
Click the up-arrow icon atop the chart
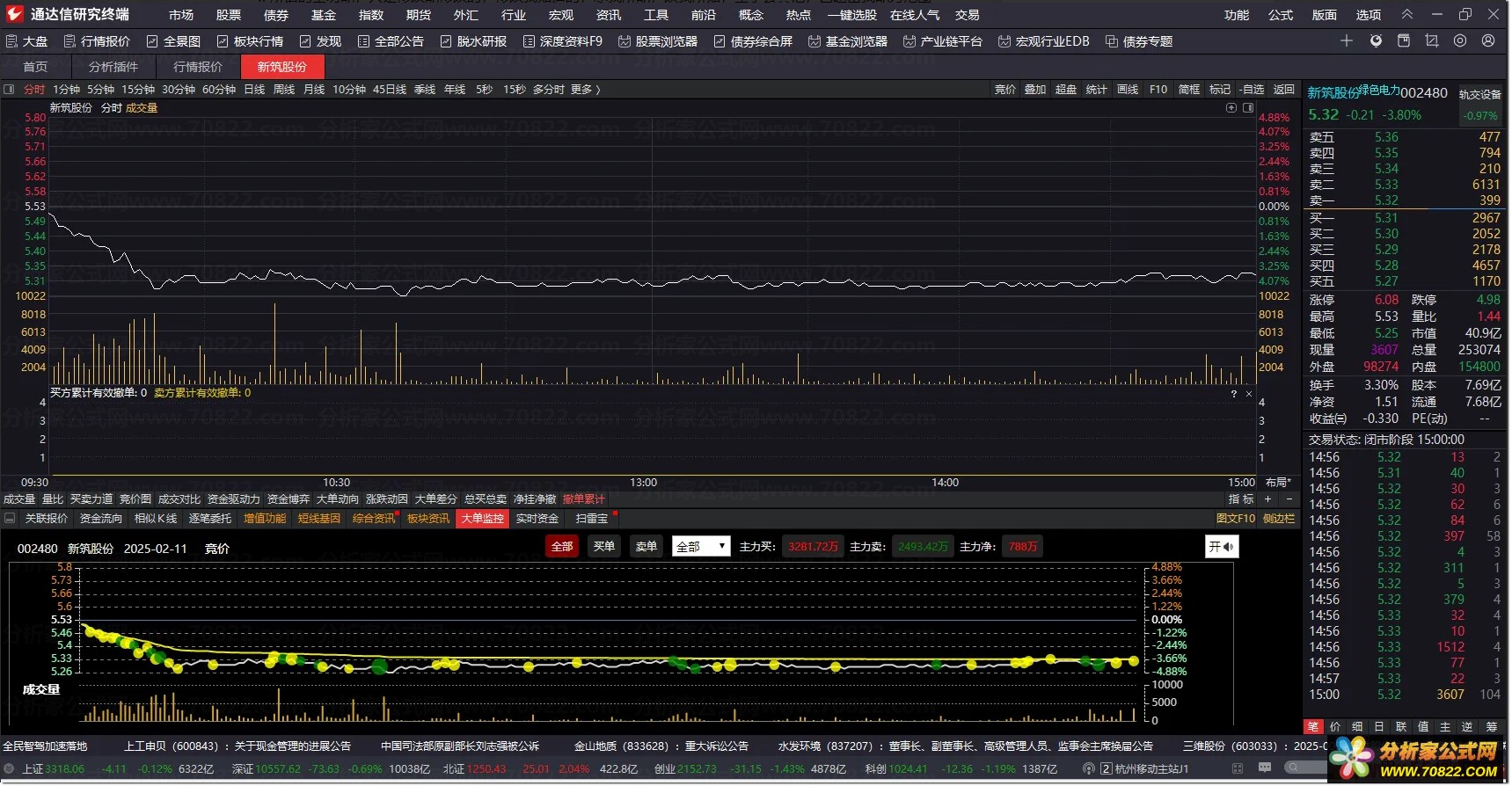[1231, 107]
